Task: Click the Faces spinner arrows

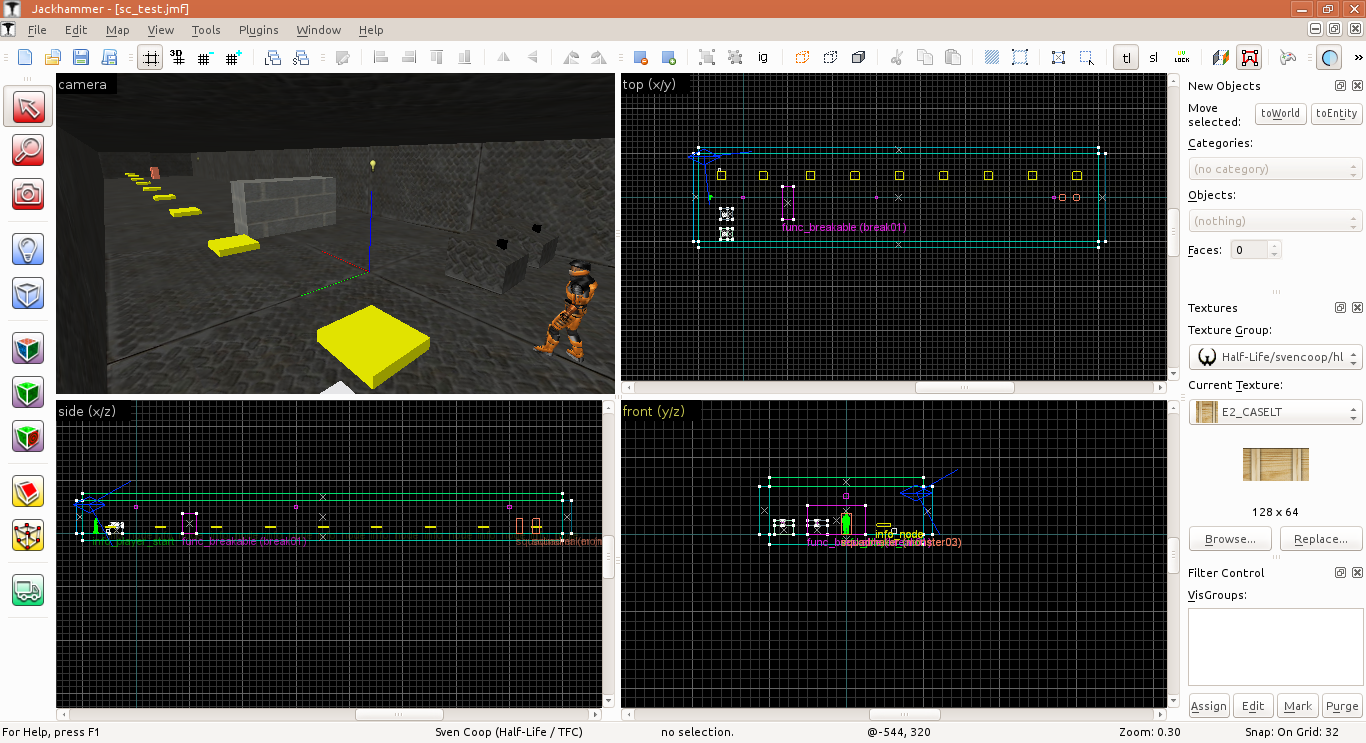Action: [x=1274, y=250]
